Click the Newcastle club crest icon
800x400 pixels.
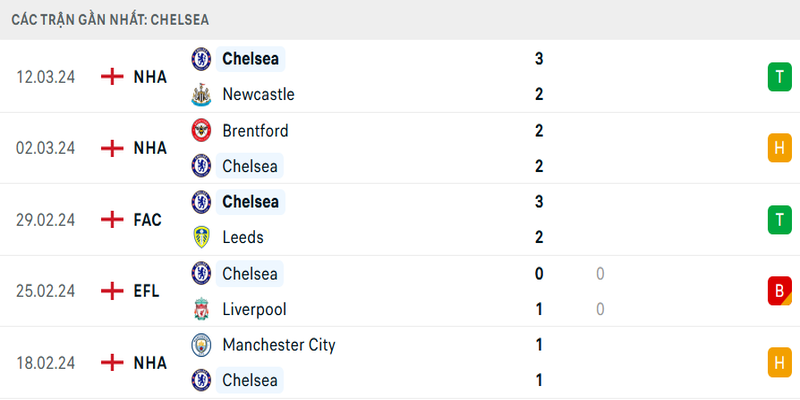point(201,94)
